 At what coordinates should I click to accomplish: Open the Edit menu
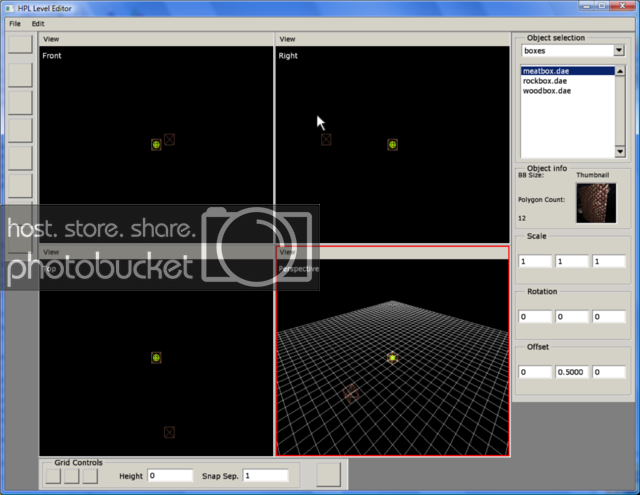38,22
